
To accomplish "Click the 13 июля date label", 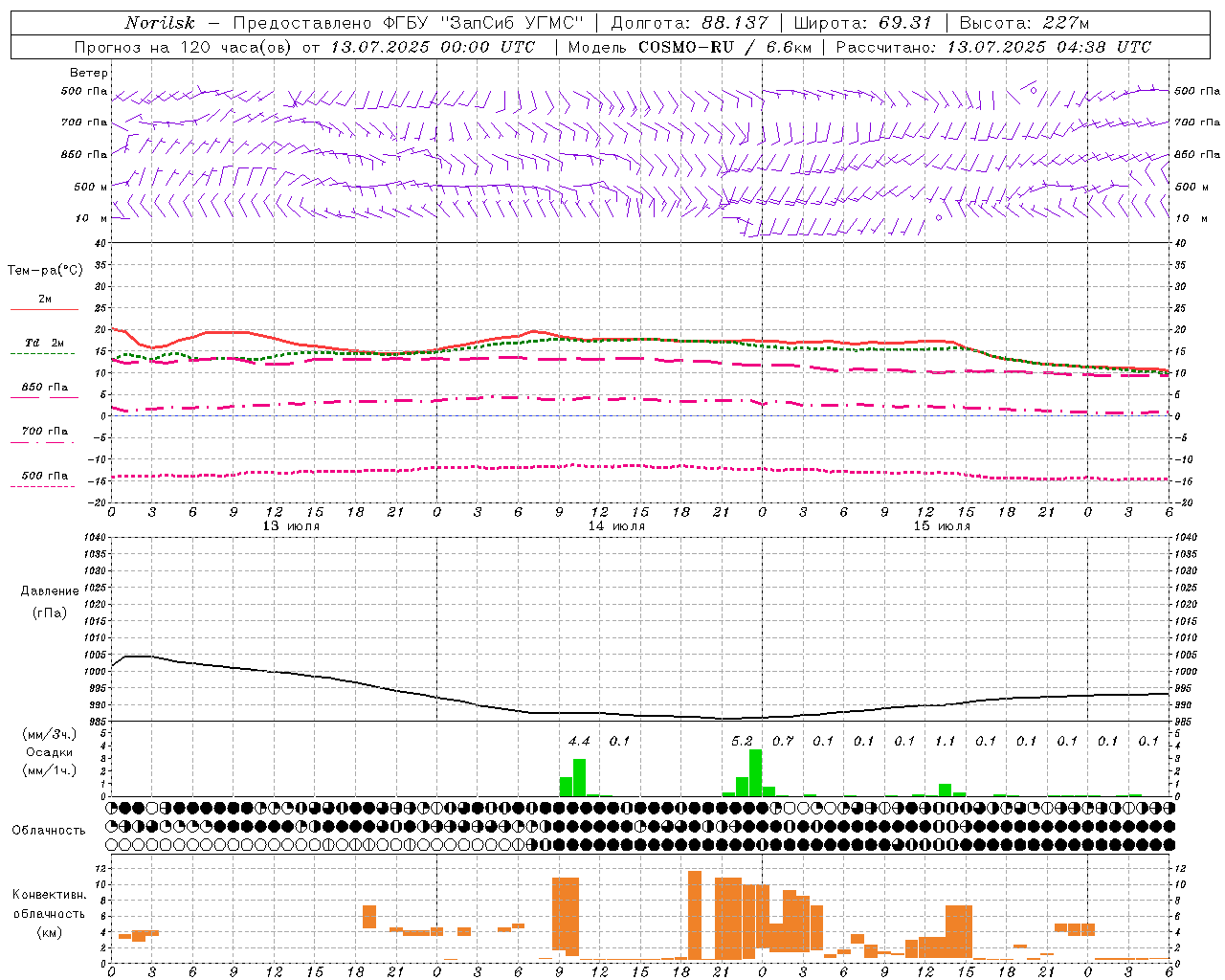I will click(x=291, y=526).
